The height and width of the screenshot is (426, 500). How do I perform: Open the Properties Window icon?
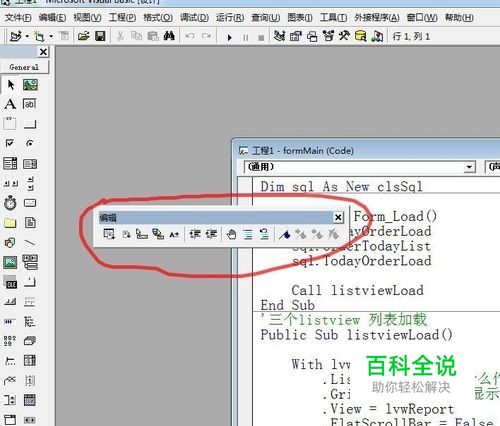pyautogui.click(x=296, y=36)
